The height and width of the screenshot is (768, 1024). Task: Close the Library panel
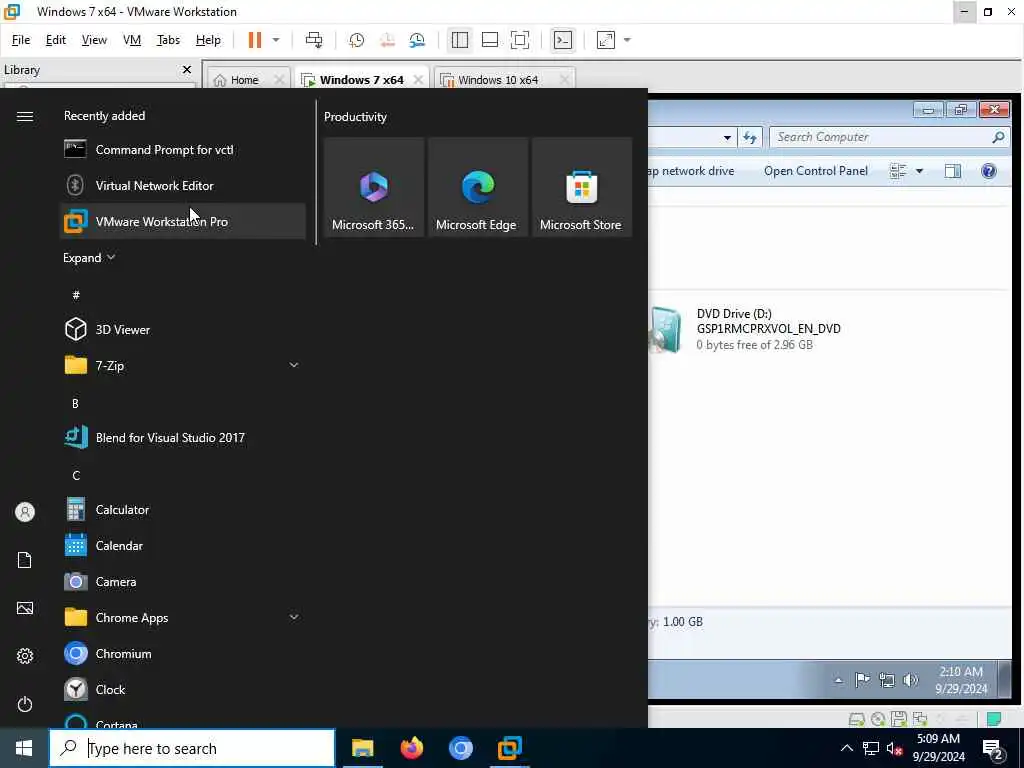click(187, 69)
